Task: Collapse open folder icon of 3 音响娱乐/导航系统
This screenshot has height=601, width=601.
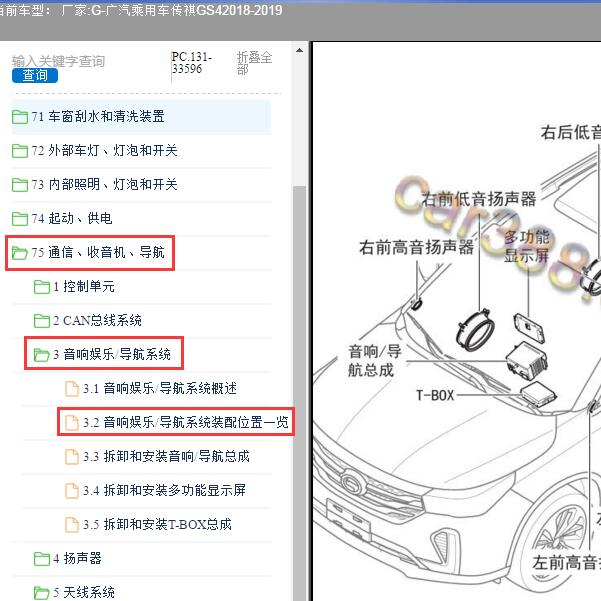Action: (x=42, y=355)
